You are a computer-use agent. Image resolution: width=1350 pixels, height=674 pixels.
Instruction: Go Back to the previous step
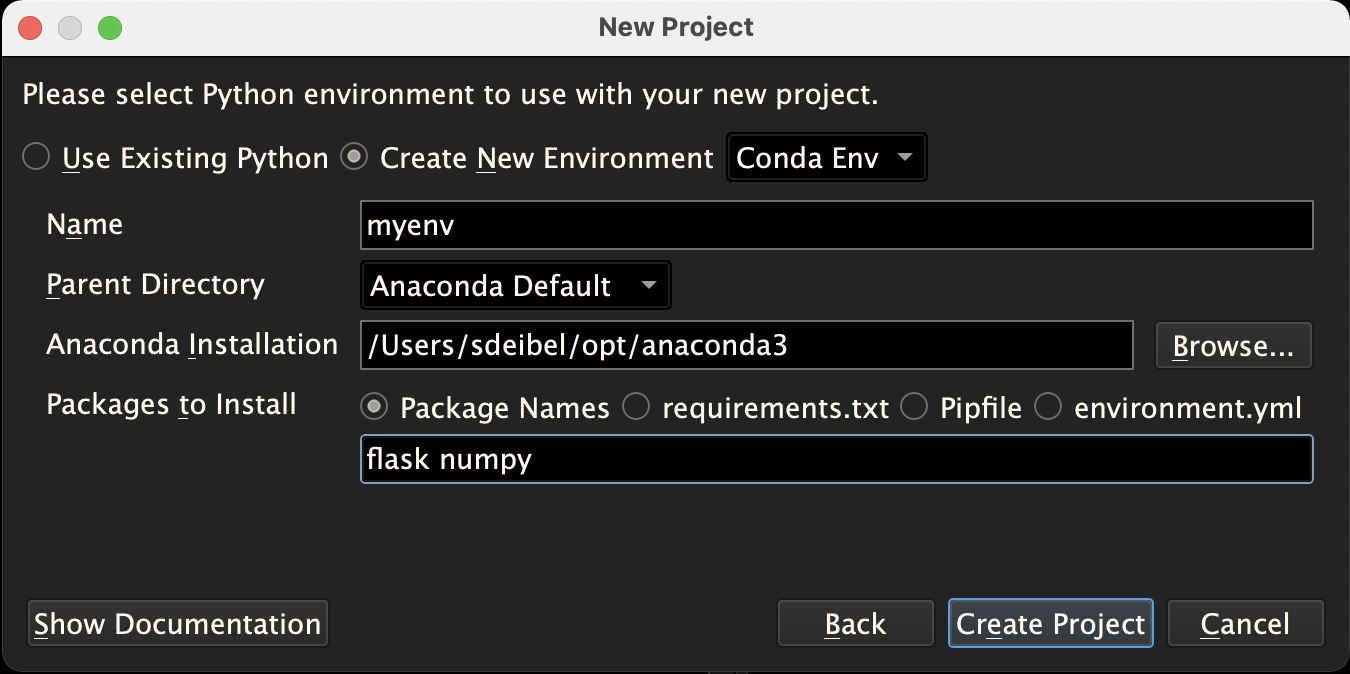tap(855, 624)
